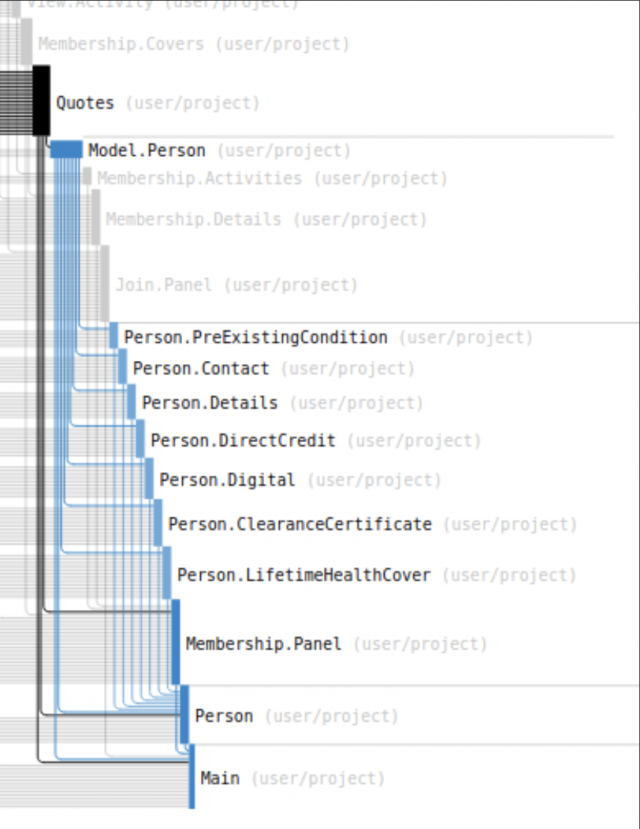This screenshot has height=829, width=640.
Task: Click the Person.Contact module label
Action: [x=200, y=369]
